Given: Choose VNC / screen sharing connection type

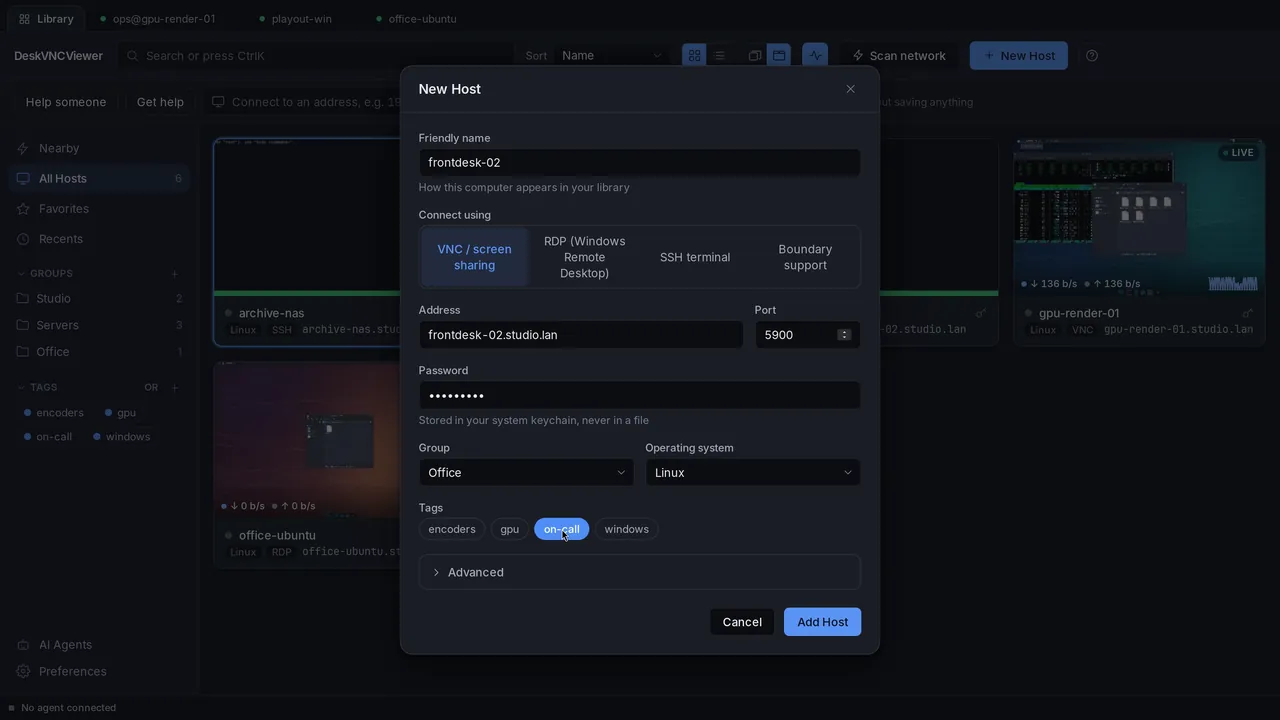Looking at the screenshot, I should point(475,257).
